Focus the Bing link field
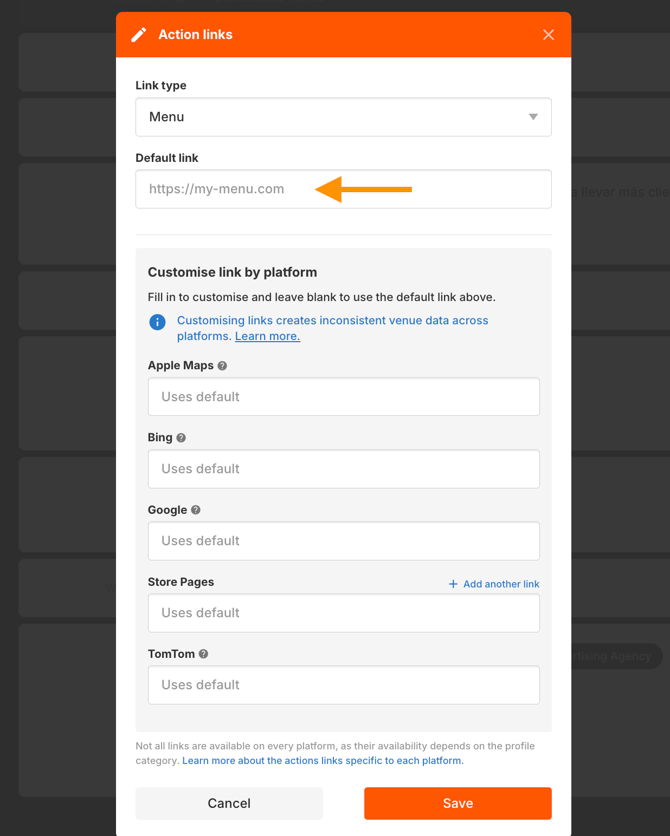 [343, 469]
